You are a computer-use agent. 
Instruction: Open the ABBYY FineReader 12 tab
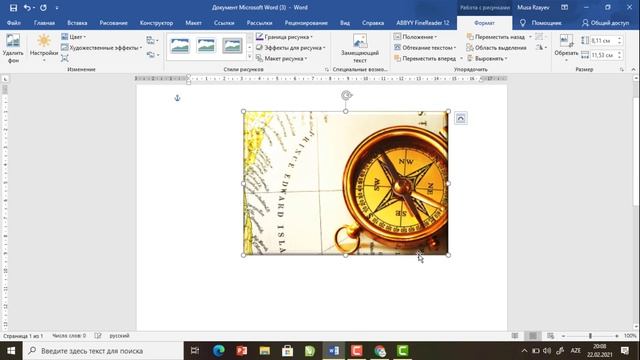(x=422, y=23)
